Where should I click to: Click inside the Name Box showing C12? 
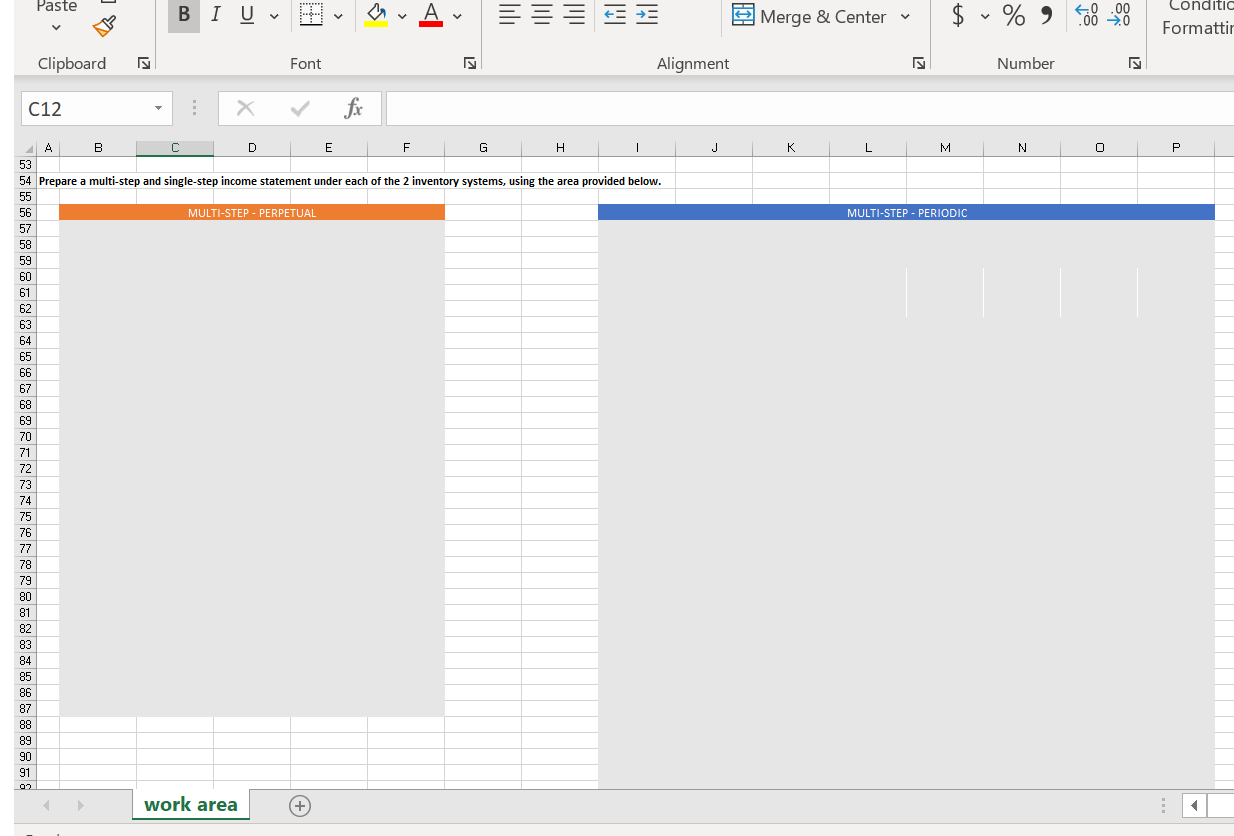coord(88,107)
